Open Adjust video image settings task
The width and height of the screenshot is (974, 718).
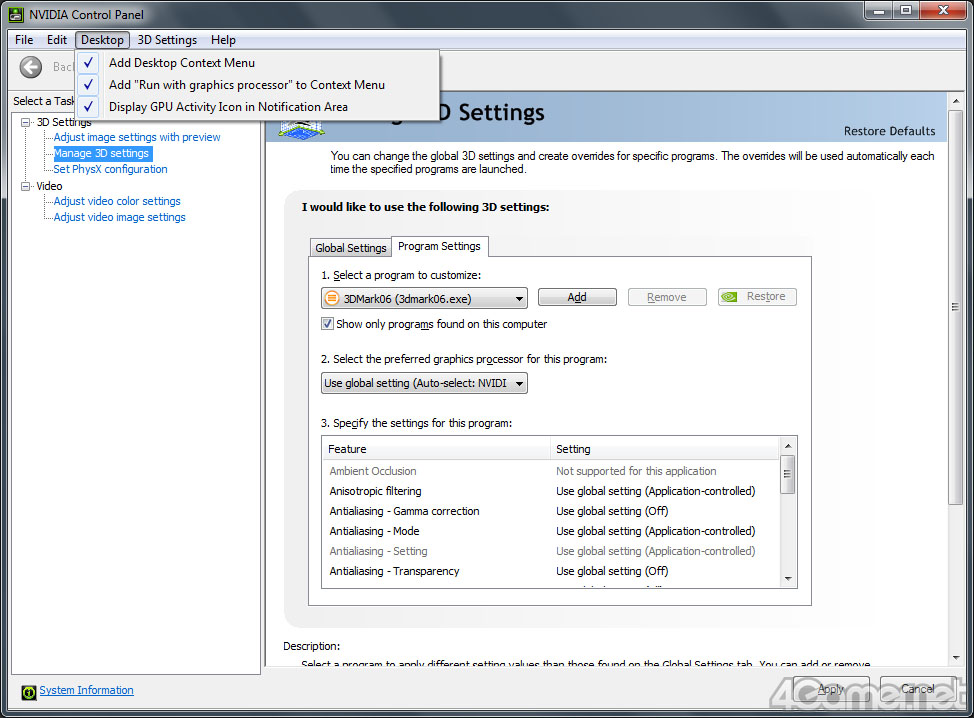[x=119, y=217]
